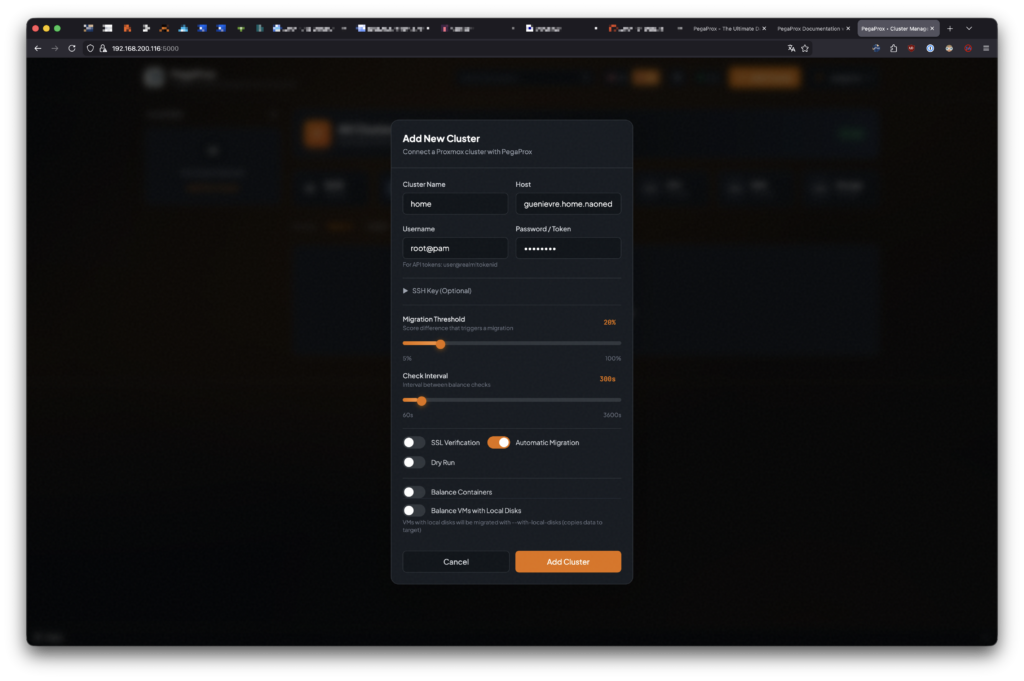Bookmark this page with the star icon
This screenshot has width=1024, height=681.
tap(805, 48)
